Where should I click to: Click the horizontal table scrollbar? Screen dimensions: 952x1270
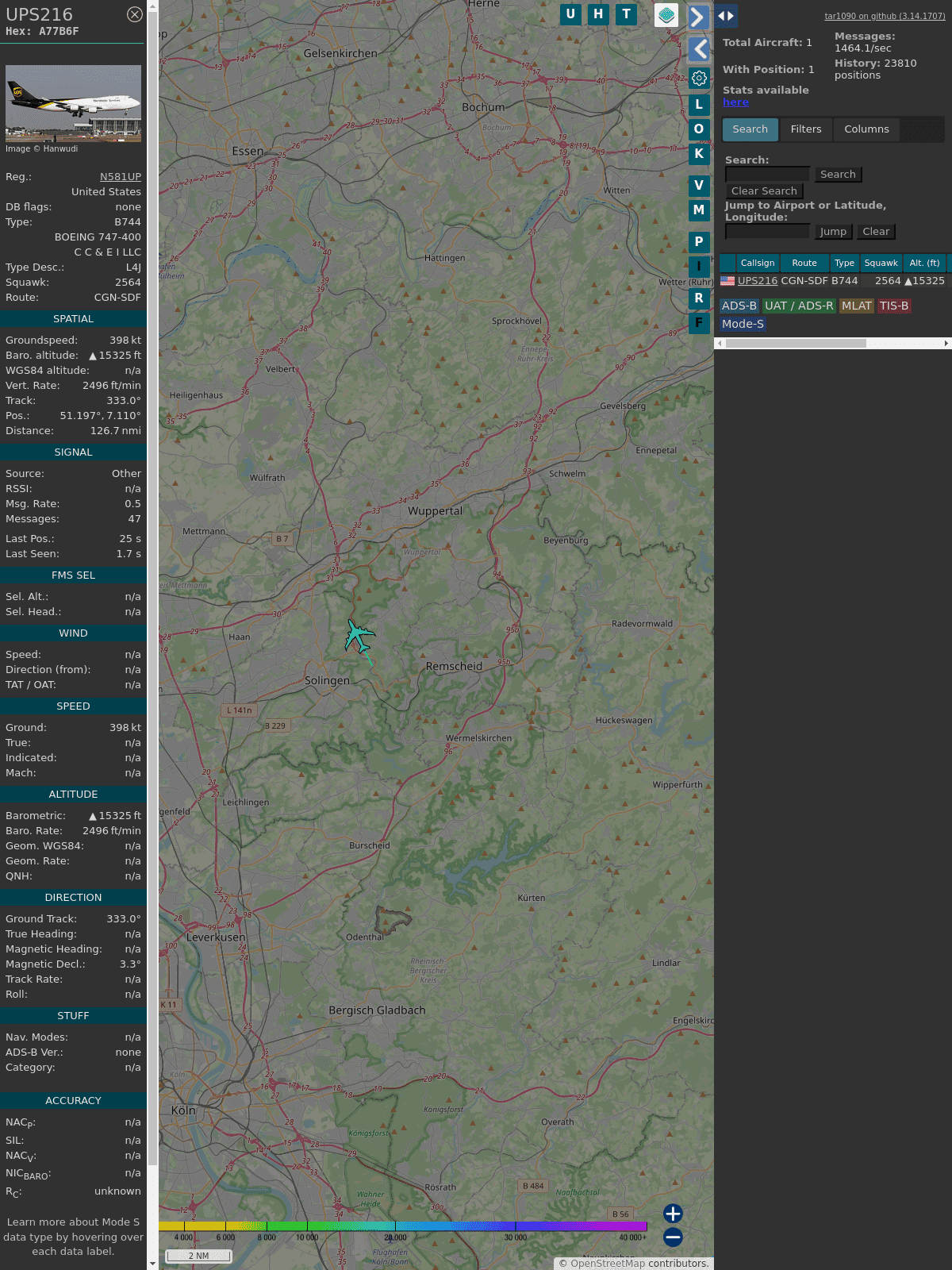tap(796, 344)
